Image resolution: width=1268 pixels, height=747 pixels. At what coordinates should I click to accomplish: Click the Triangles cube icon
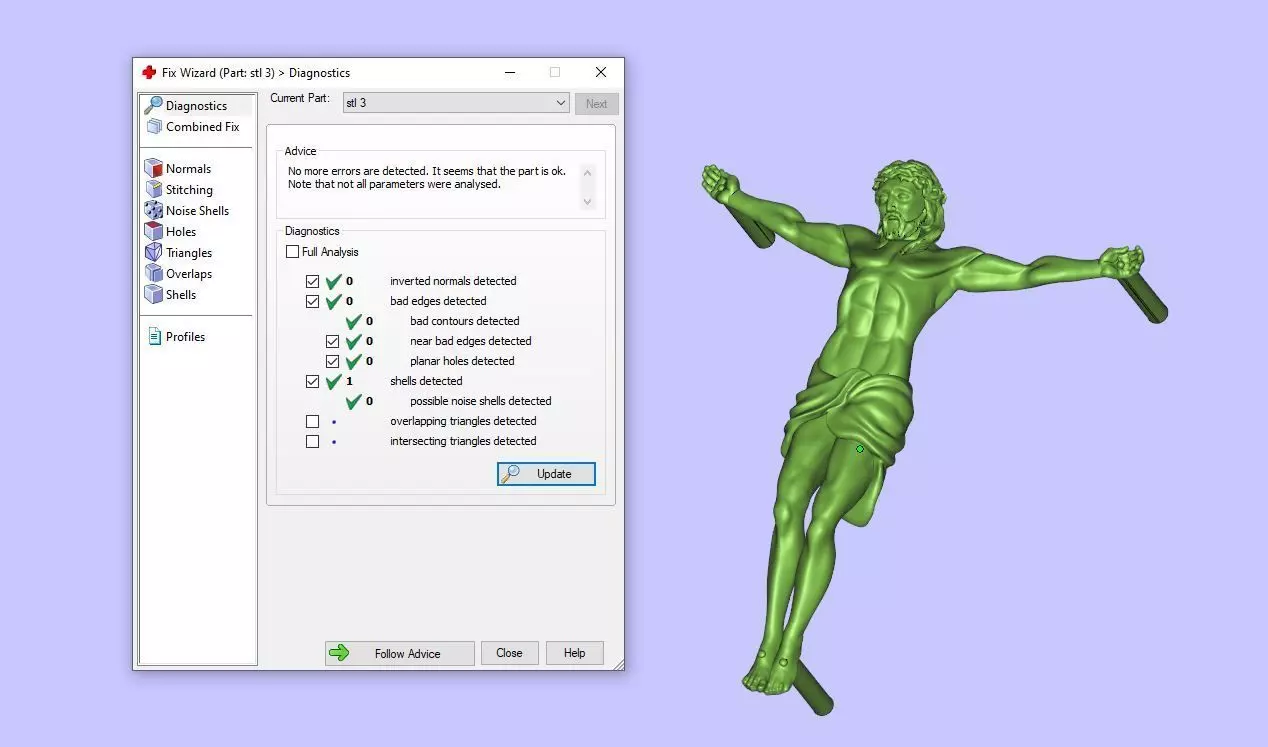(x=153, y=252)
